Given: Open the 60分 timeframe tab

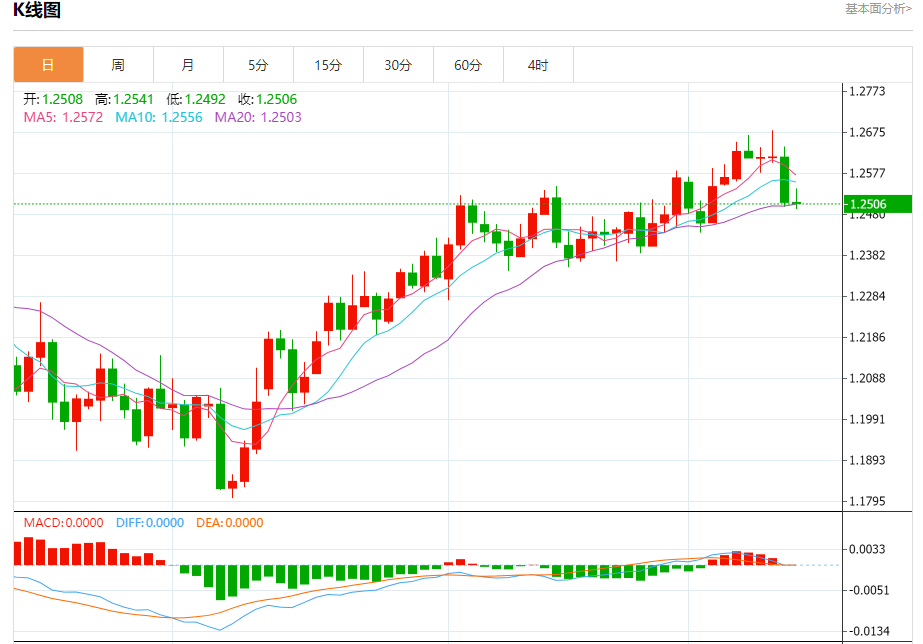Looking at the screenshot, I should pyautogui.click(x=469, y=65).
